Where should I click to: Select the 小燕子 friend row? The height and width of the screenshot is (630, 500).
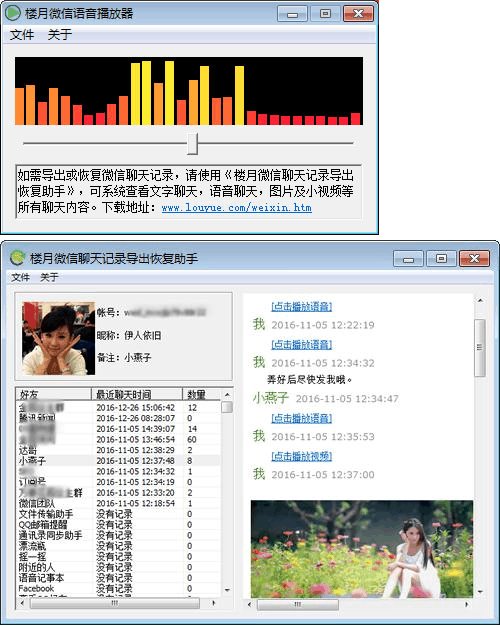tap(118, 460)
